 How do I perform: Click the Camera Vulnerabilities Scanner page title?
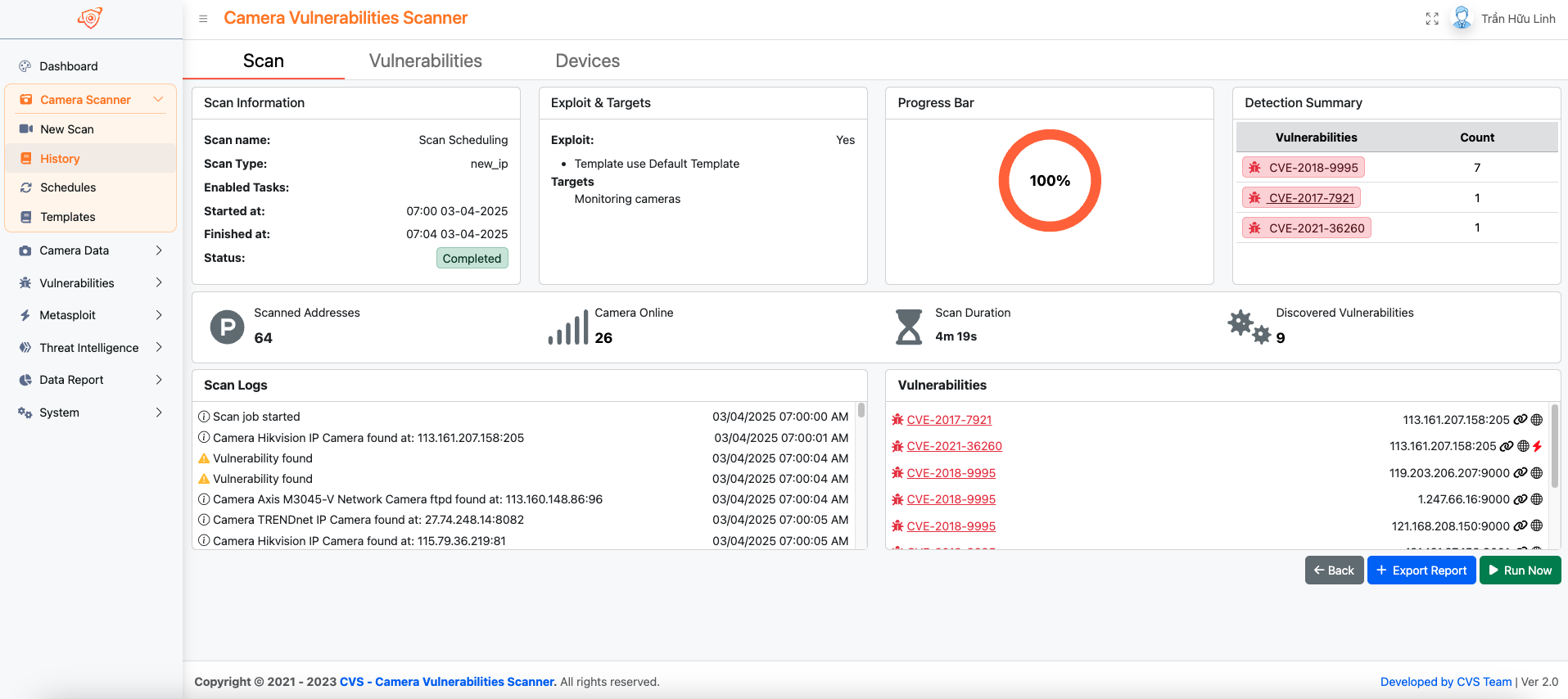point(346,18)
